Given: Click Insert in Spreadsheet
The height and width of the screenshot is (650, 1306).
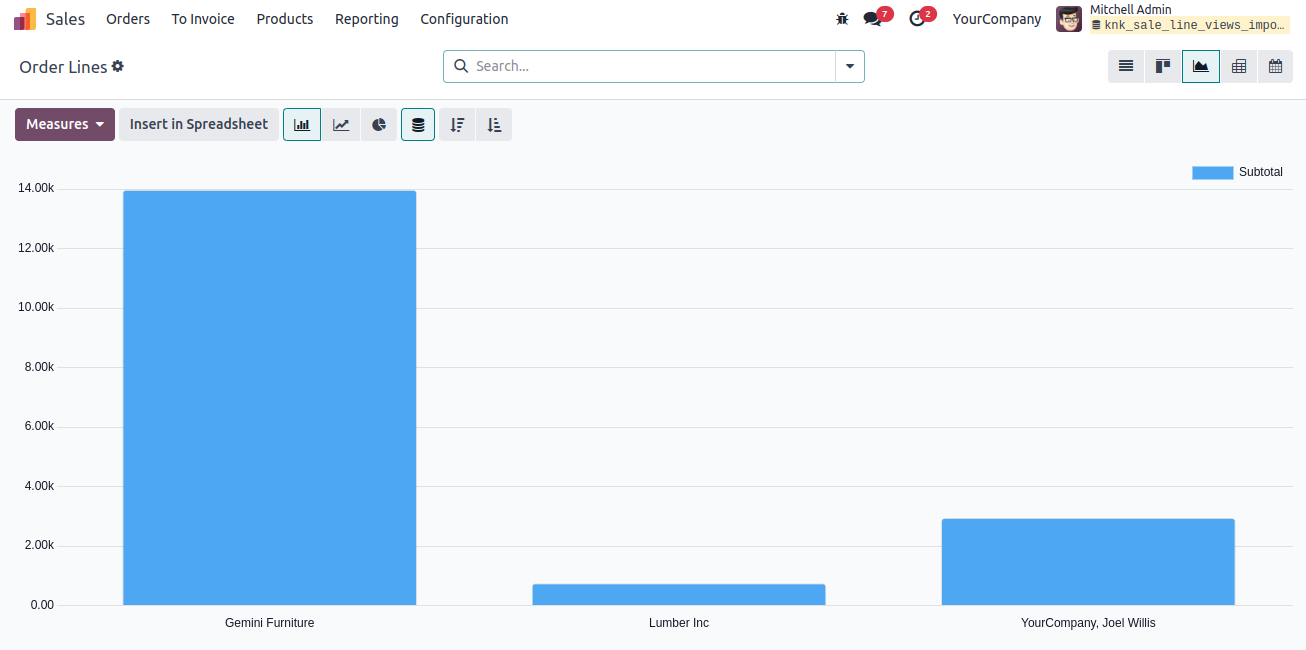Looking at the screenshot, I should pos(199,124).
